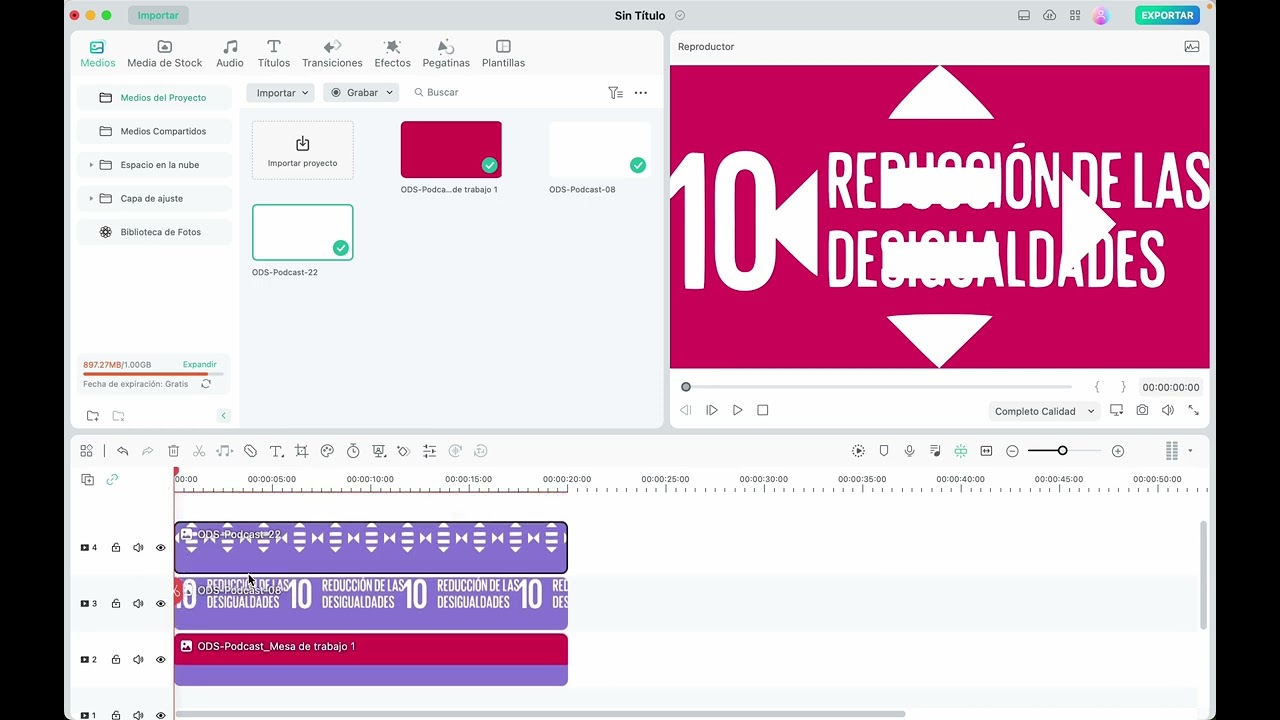Open the player volume speaker icon
The height and width of the screenshot is (720, 1280).
(1167, 411)
